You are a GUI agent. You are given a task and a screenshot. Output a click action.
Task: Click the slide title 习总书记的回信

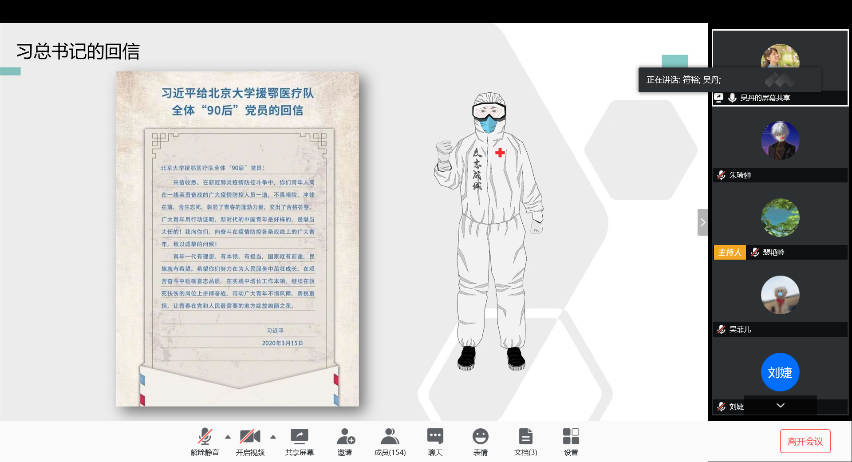pos(78,52)
